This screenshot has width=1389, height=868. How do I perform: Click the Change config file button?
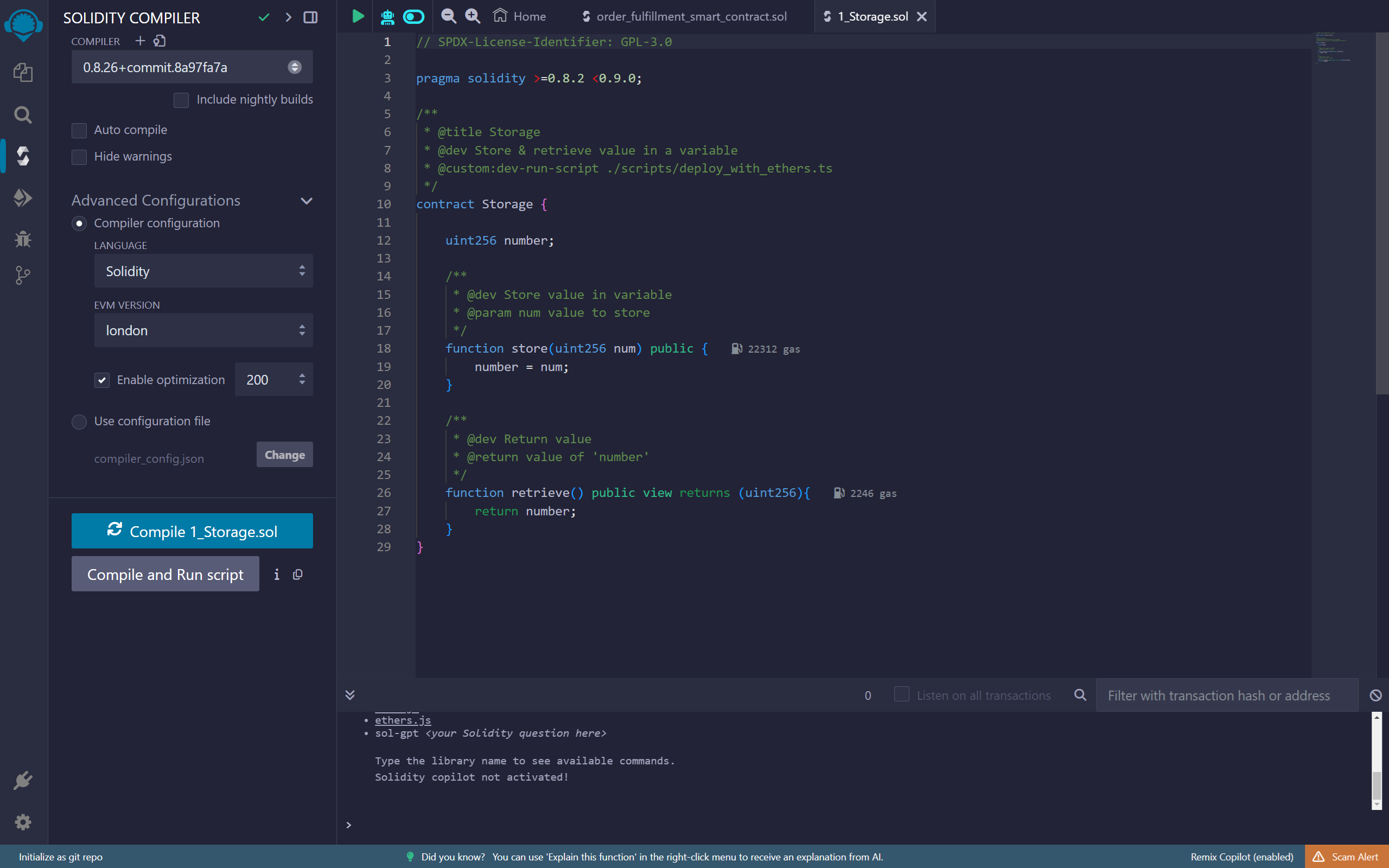click(285, 455)
